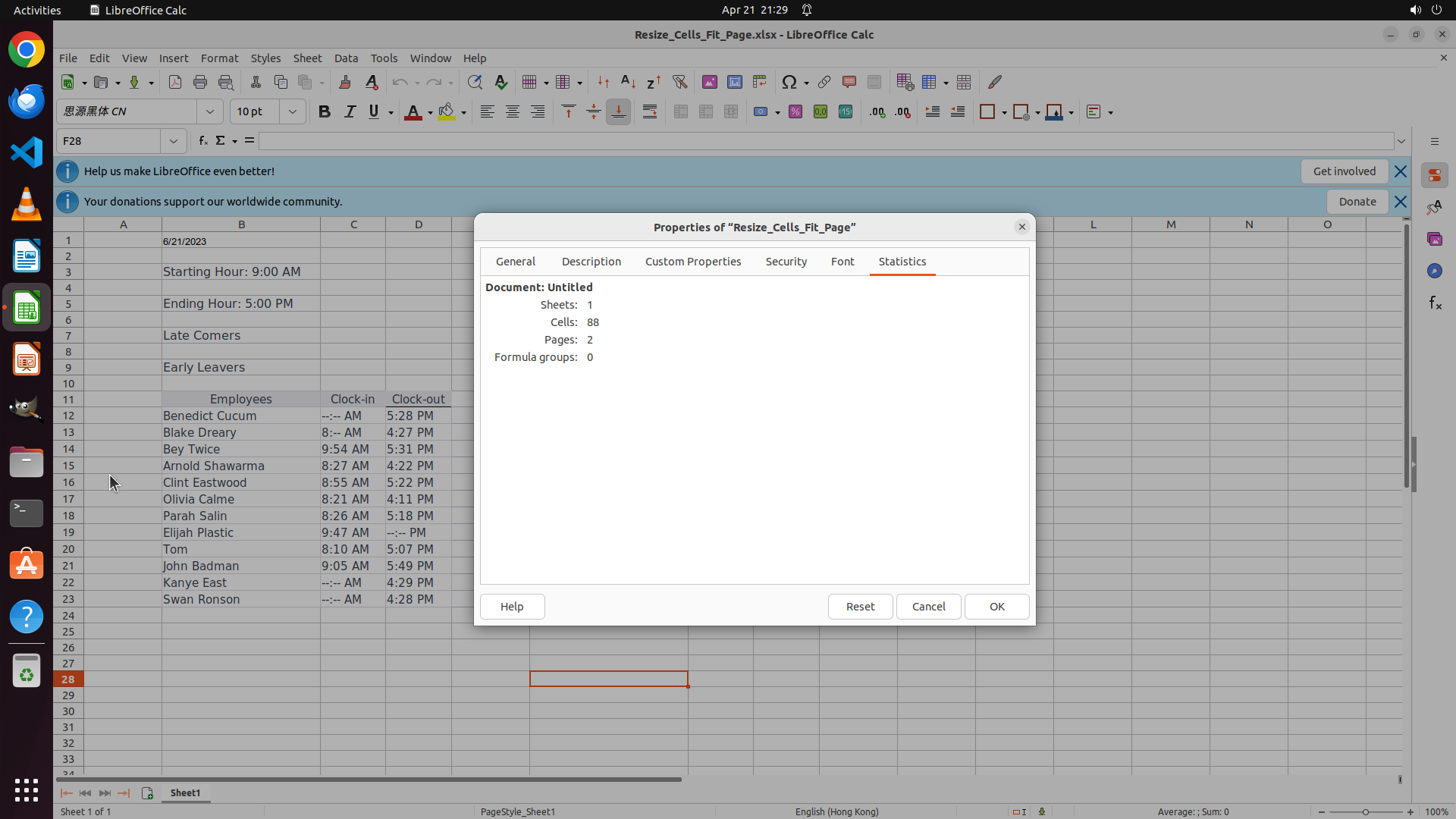Click the formula input line

click(x=825, y=141)
